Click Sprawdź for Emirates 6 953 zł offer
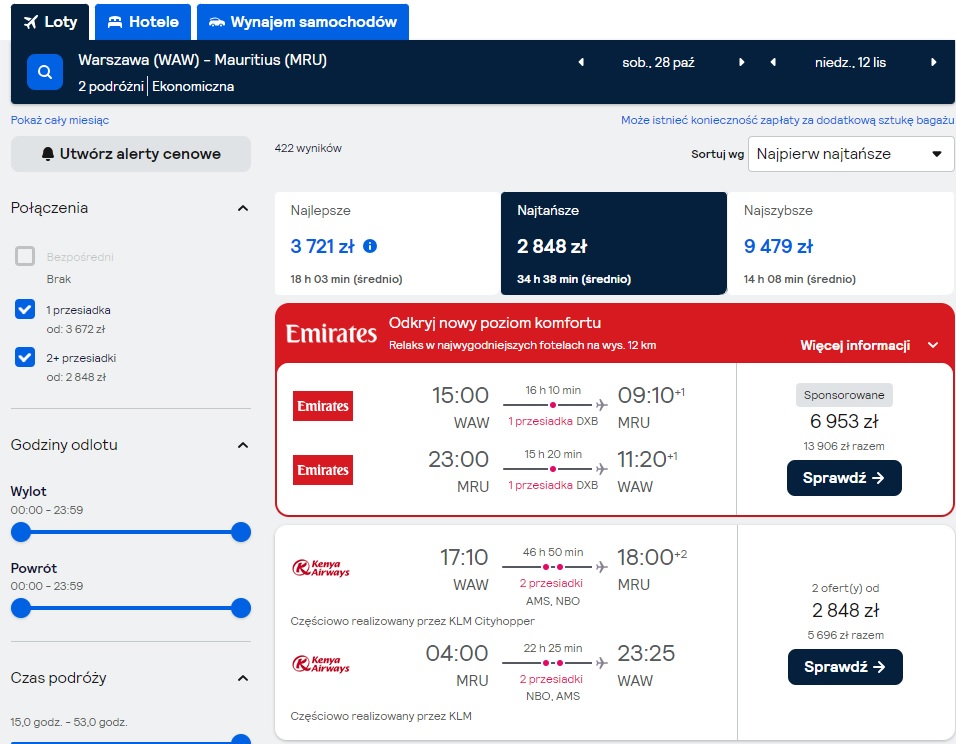956x744 pixels. 844,478
